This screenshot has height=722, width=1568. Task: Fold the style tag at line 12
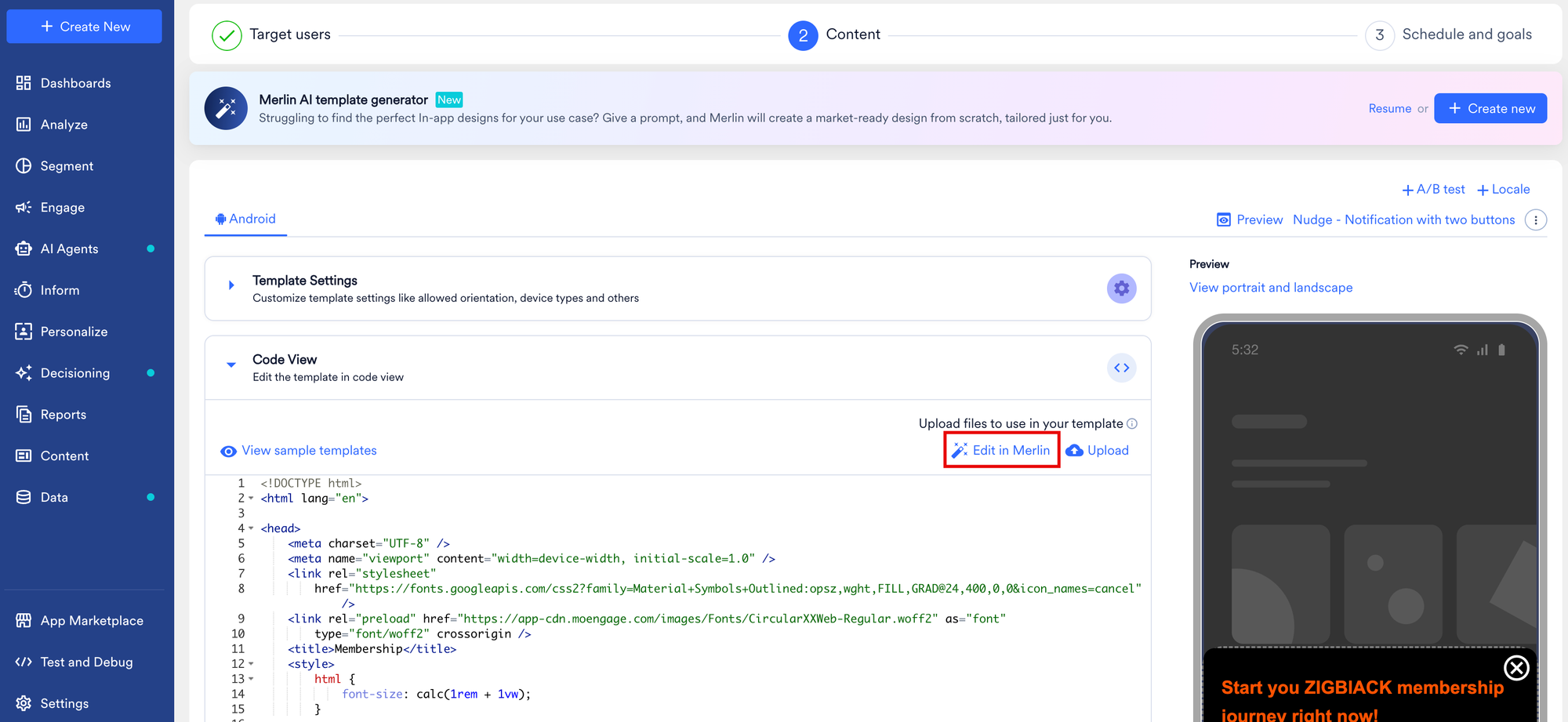(x=251, y=664)
